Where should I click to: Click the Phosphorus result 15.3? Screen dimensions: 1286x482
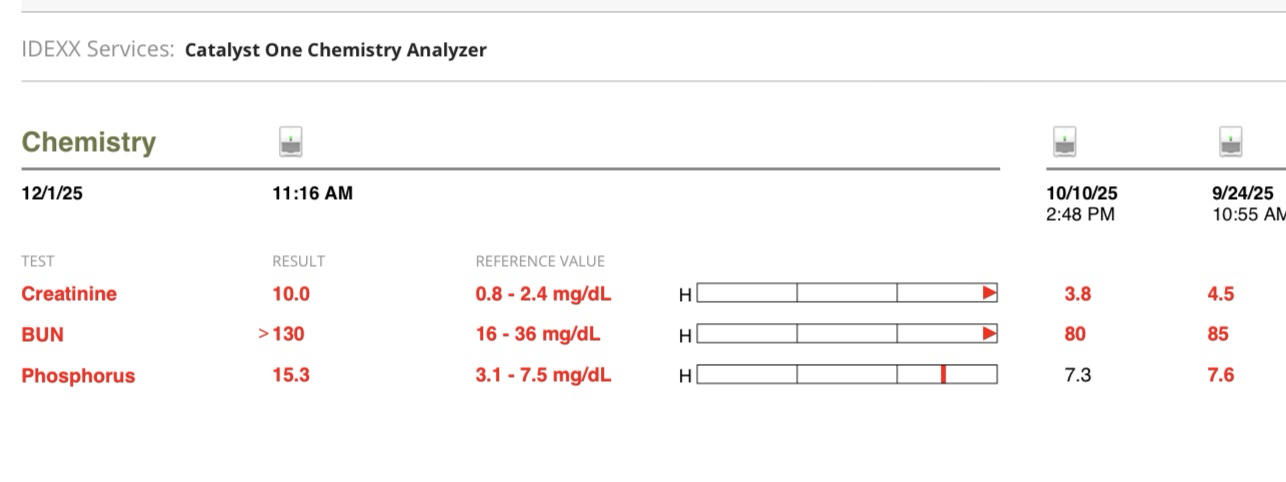291,375
